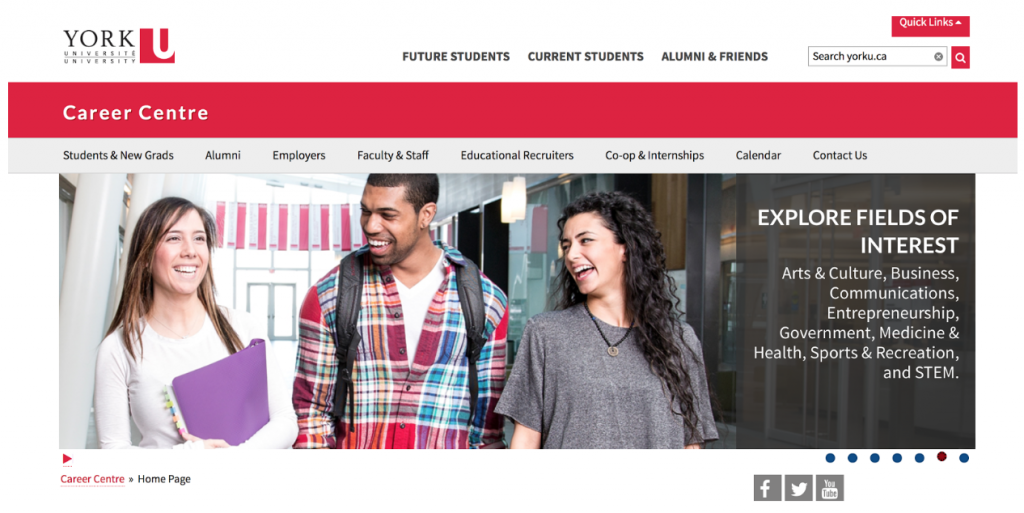The height and width of the screenshot is (513, 1024).
Task: Open the Employers menu item
Action: (298, 155)
